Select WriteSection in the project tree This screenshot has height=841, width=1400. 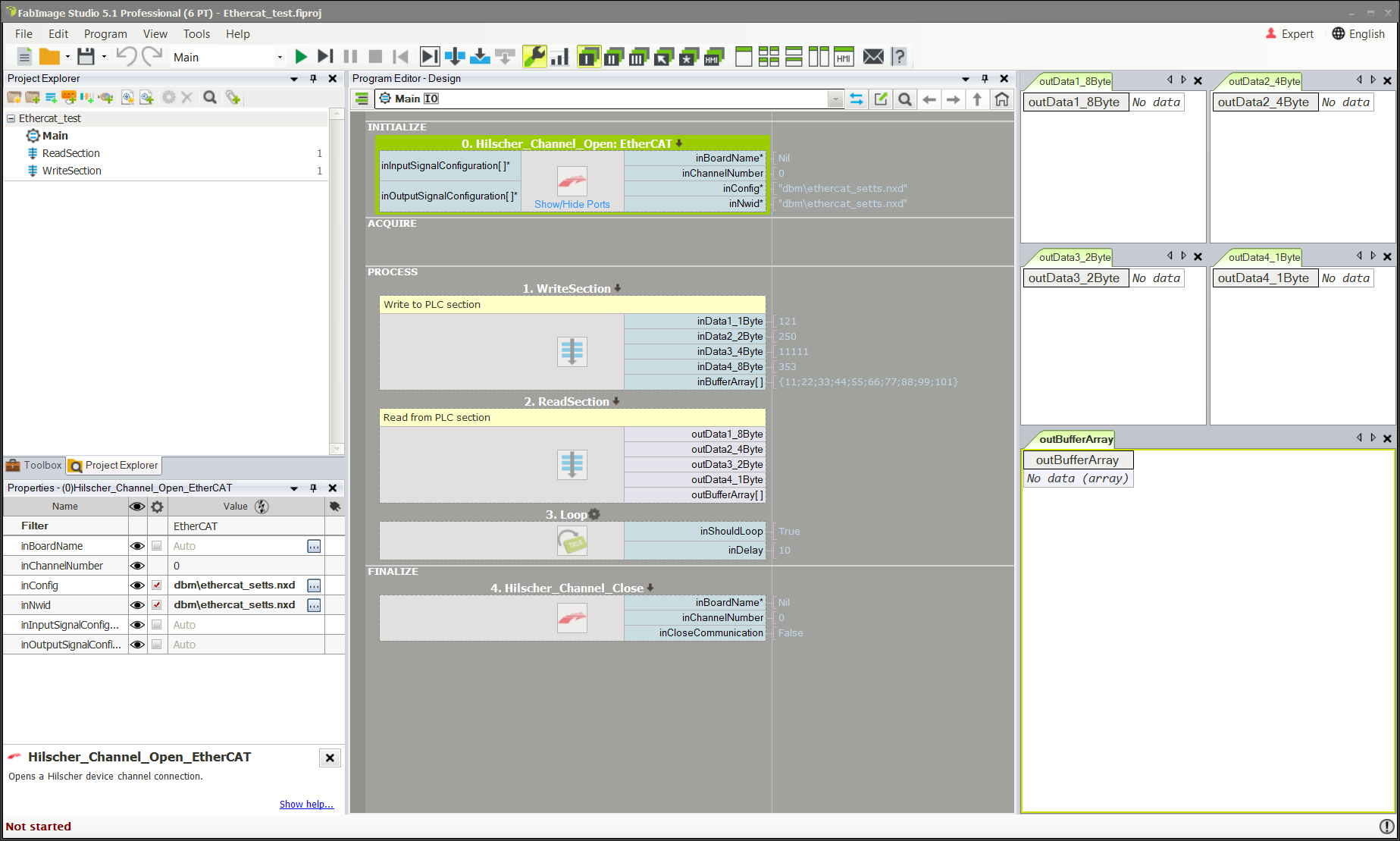click(x=71, y=171)
